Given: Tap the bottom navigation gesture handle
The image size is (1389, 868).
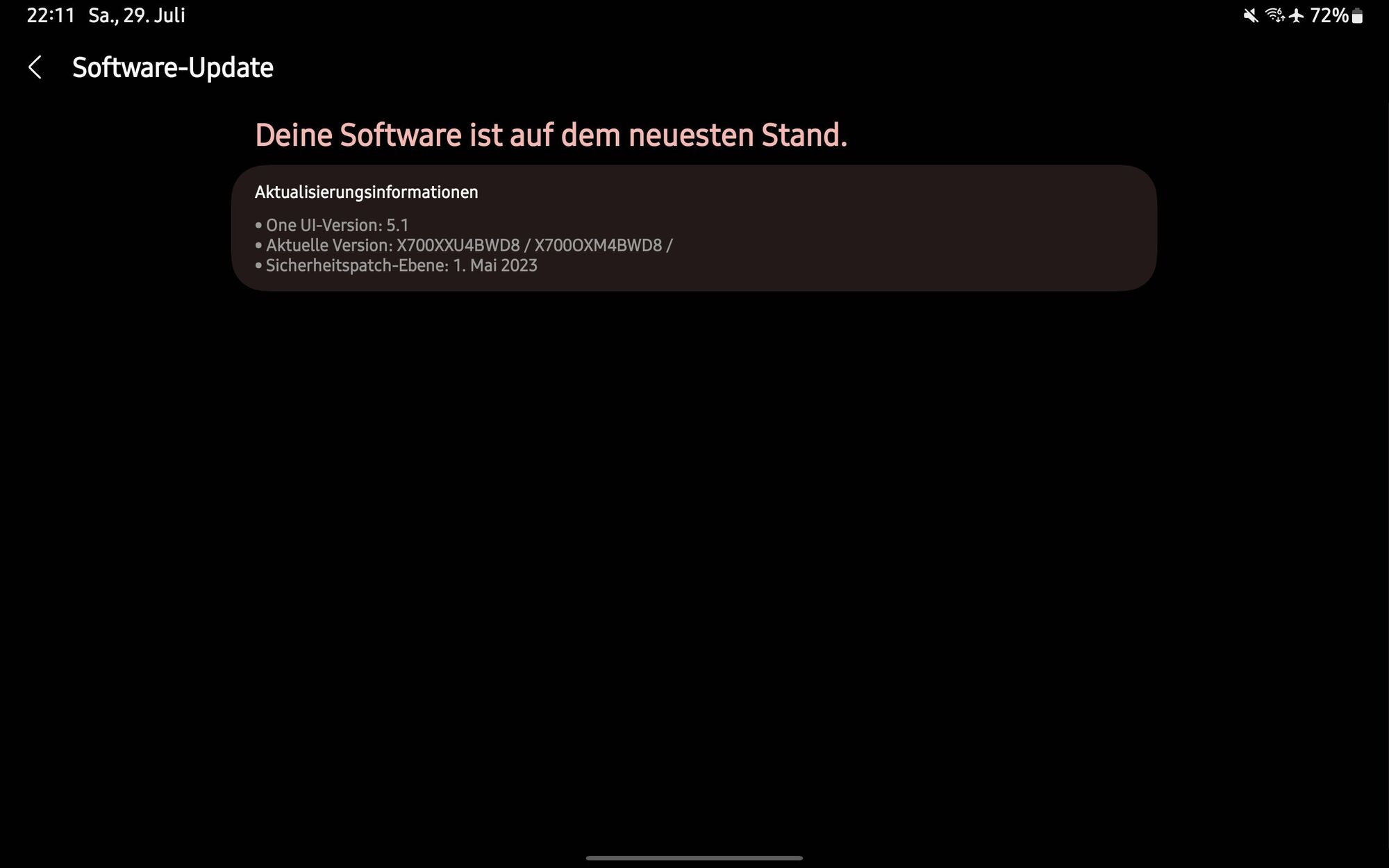Looking at the screenshot, I should coord(694,858).
